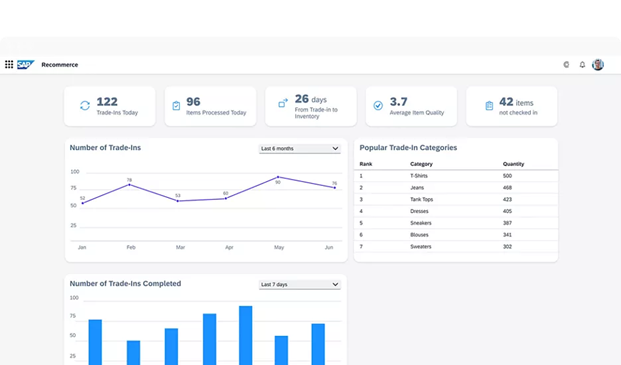Screen dimensions: 621x365
Task: Click the Jan data point labeled 52
Action: point(82,203)
